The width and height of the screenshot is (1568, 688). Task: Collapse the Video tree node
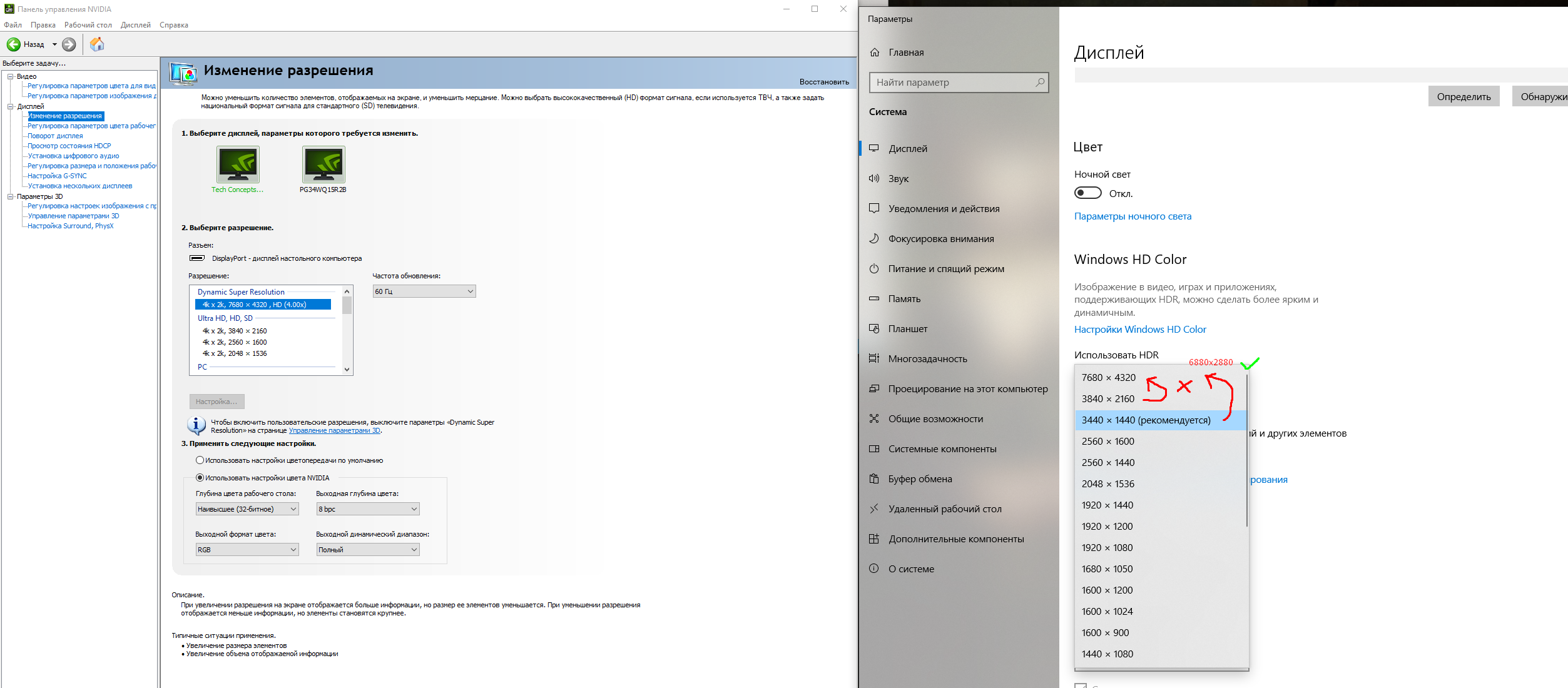click(10, 76)
